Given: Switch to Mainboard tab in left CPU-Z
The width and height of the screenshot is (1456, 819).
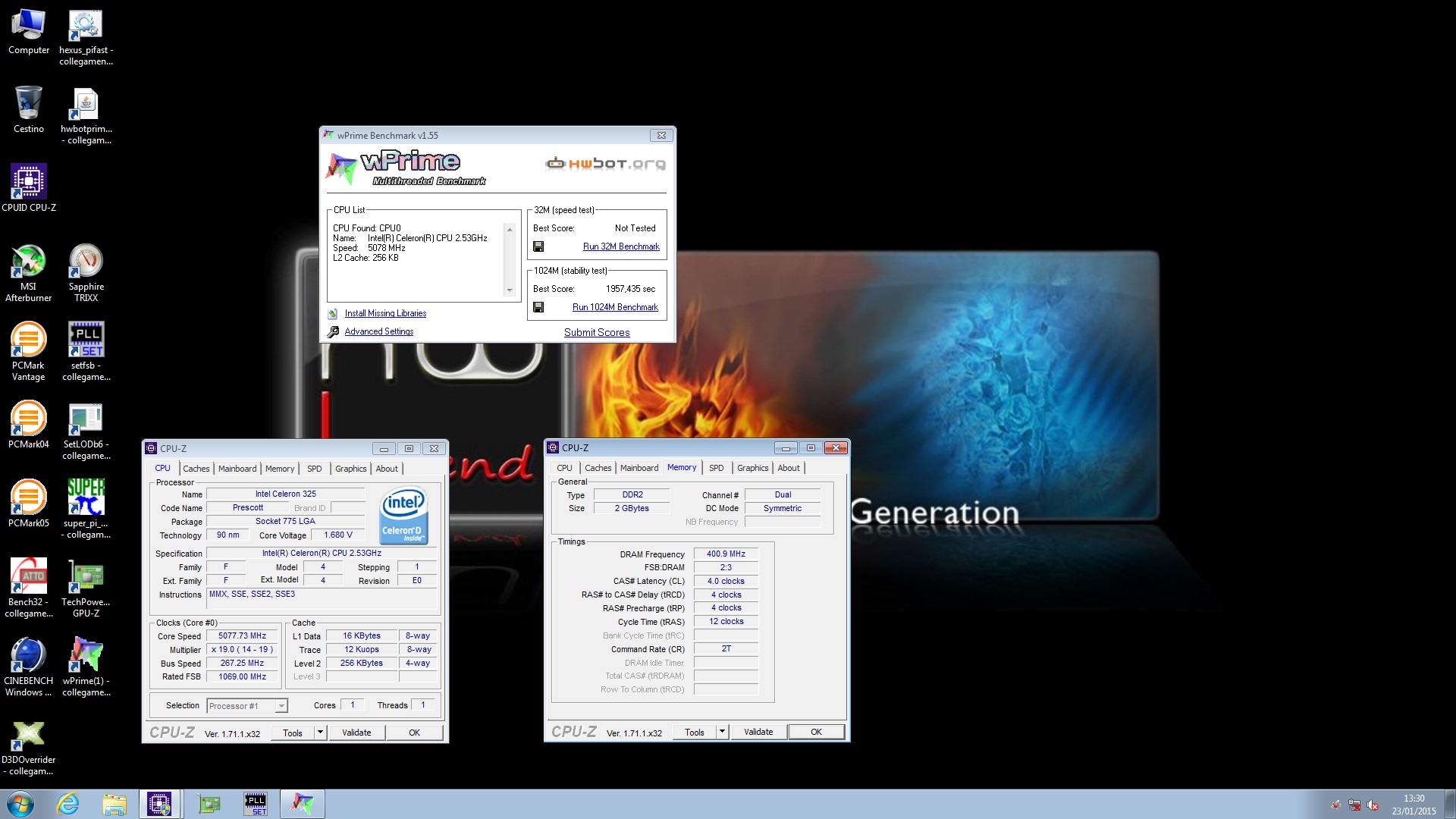Looking at the screenshot, I should pyautogui.click(x=237, y=469).
